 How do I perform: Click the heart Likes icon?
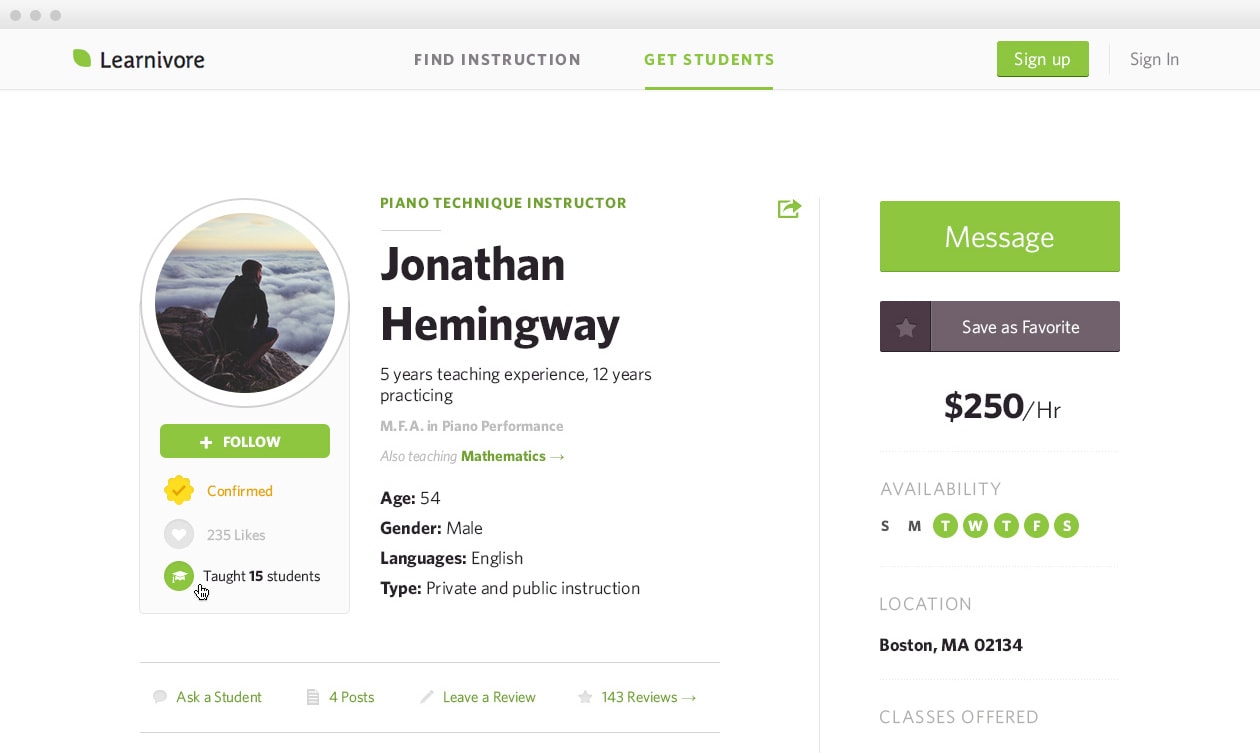coord(179,534)
